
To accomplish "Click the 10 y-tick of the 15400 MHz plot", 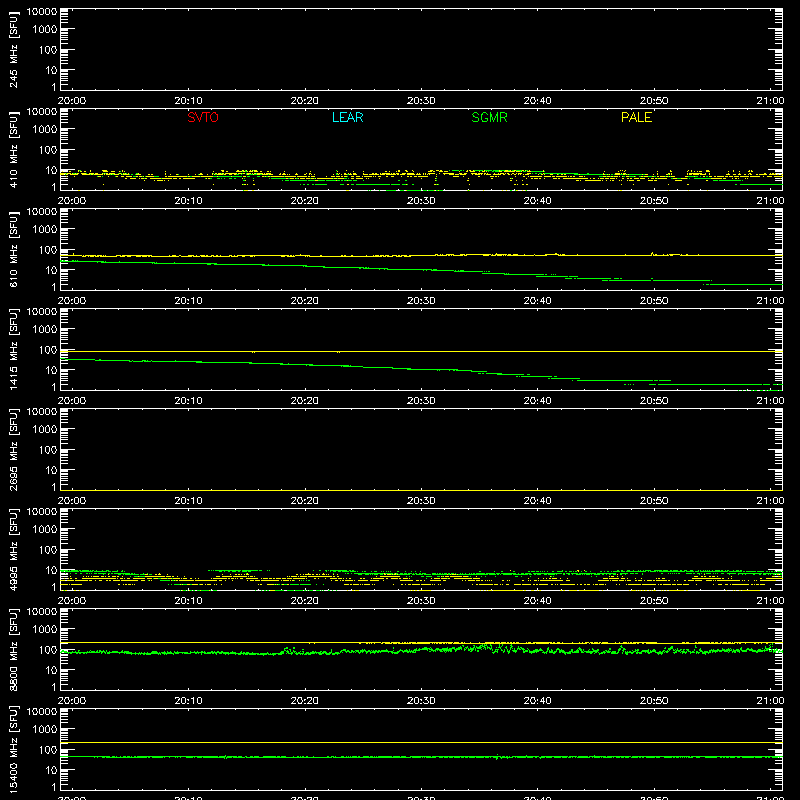I will tap(51, 770).
